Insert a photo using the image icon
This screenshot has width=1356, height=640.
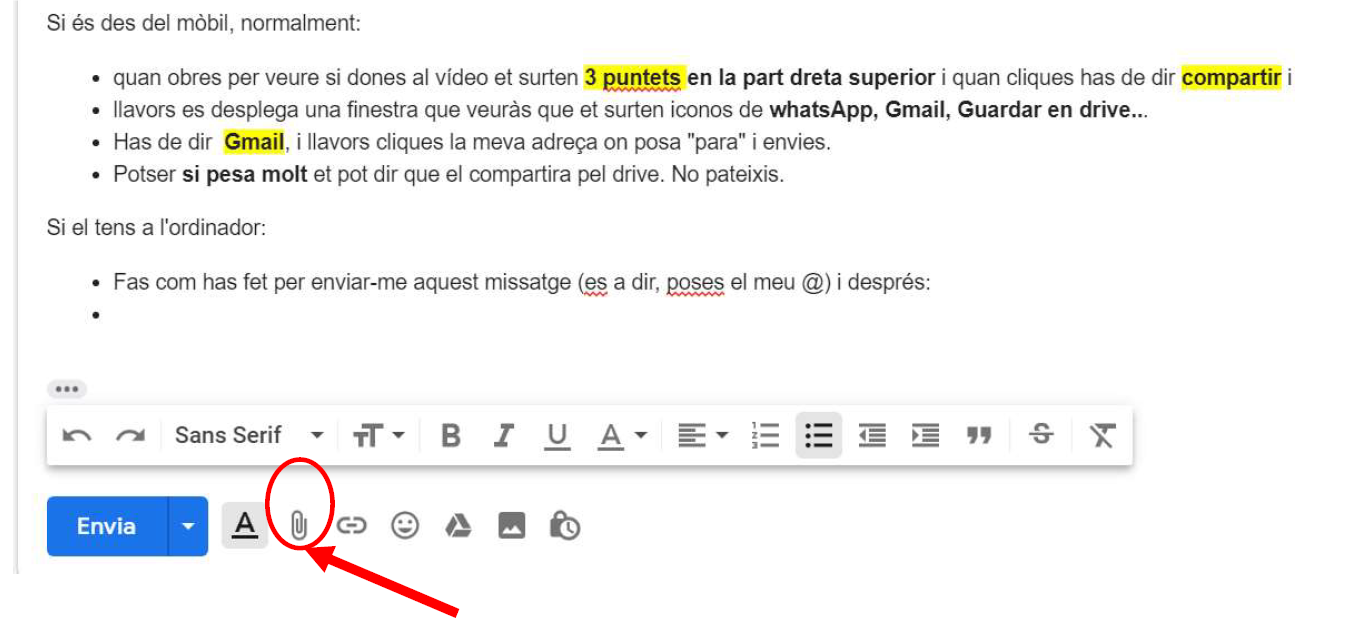[x=512, y=526]
